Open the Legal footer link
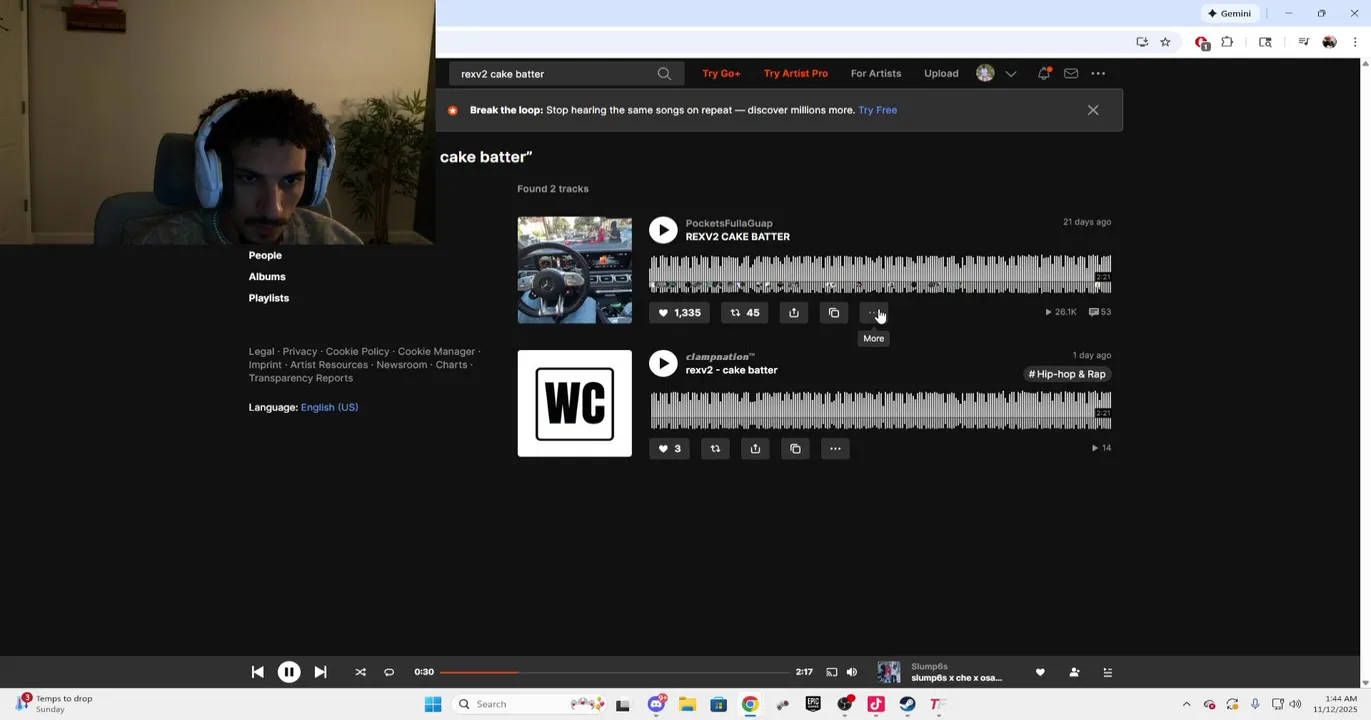The image size is (1371, 720). click(261, 352)
